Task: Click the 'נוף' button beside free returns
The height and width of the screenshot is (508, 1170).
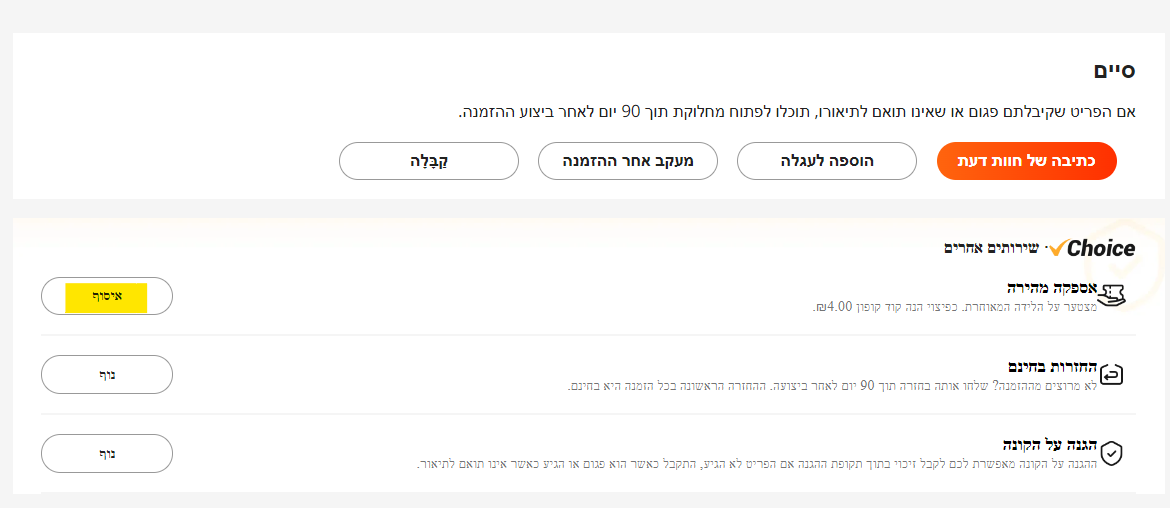Action: [107, 374]
